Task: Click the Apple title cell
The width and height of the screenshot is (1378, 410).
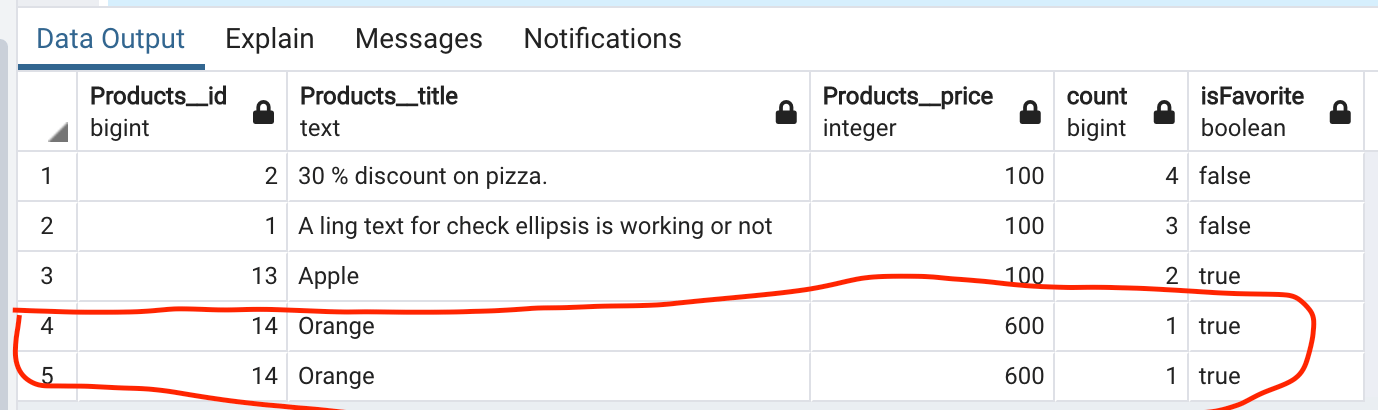Action: [549, 276]
